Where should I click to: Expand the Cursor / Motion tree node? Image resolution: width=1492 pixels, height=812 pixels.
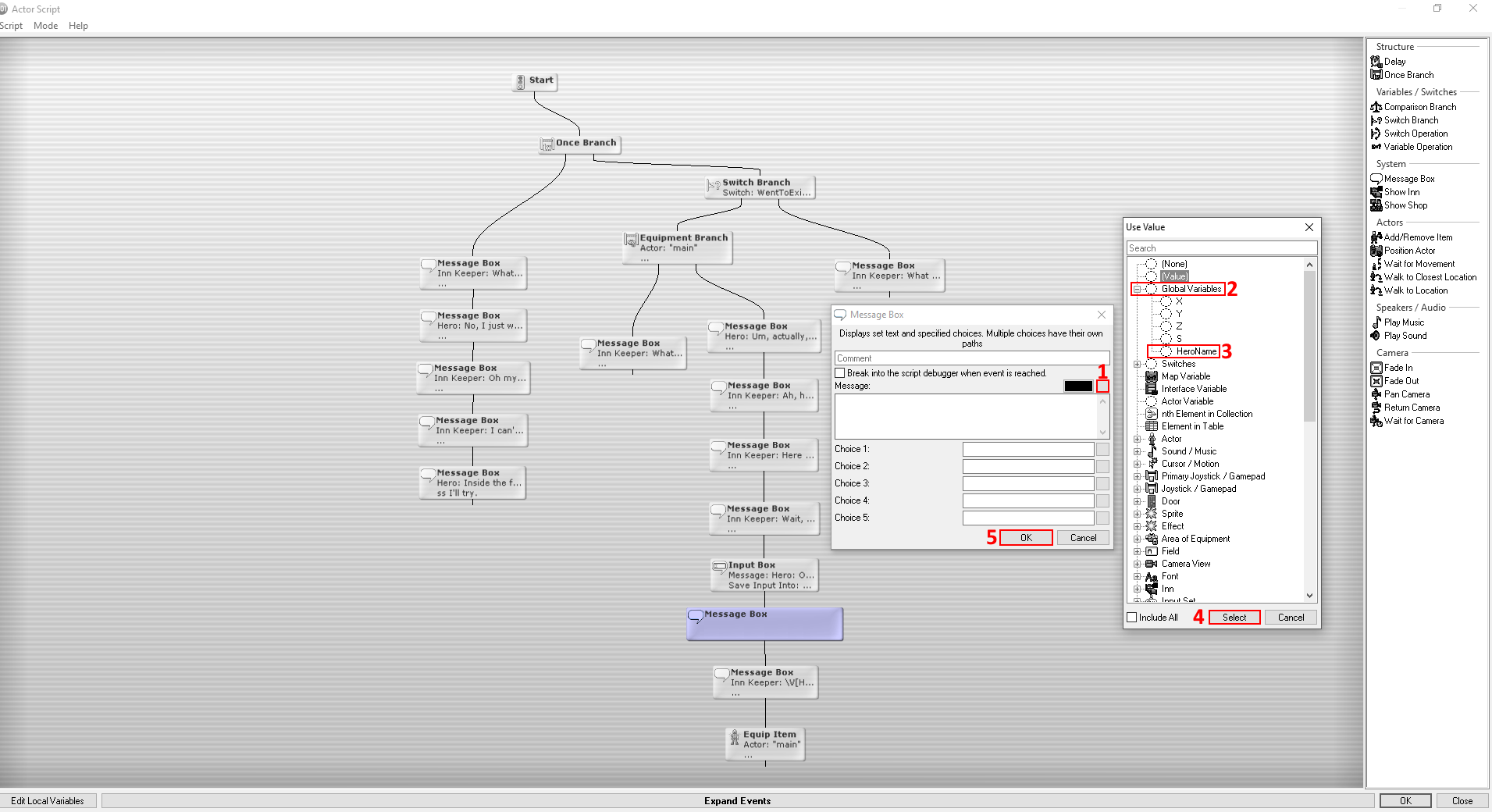1137,464
